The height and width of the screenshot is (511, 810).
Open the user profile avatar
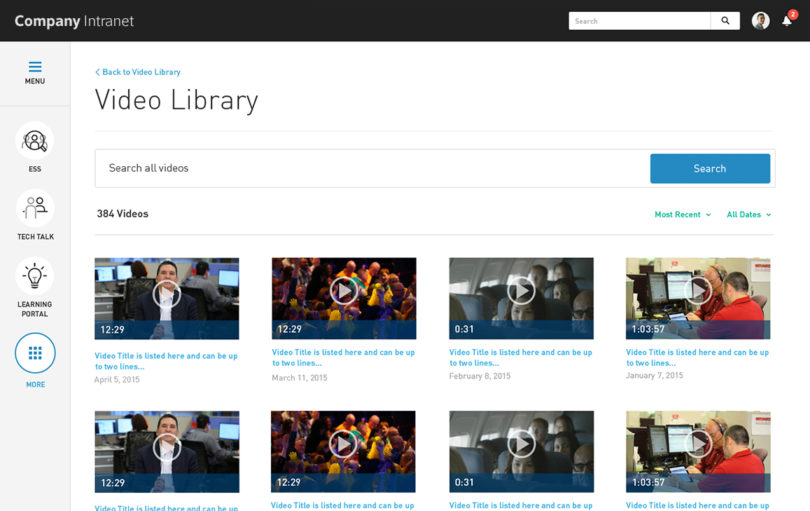(x=760, y=21)
